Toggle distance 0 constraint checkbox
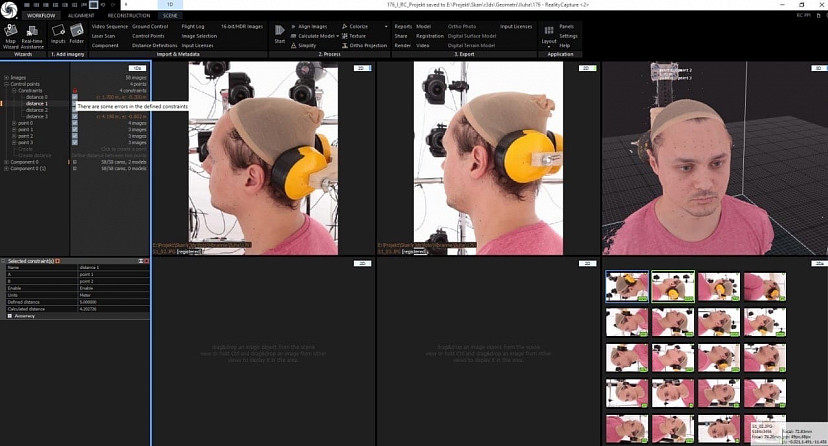This screenshot has height=446, width=828. (x=74, y=97)
